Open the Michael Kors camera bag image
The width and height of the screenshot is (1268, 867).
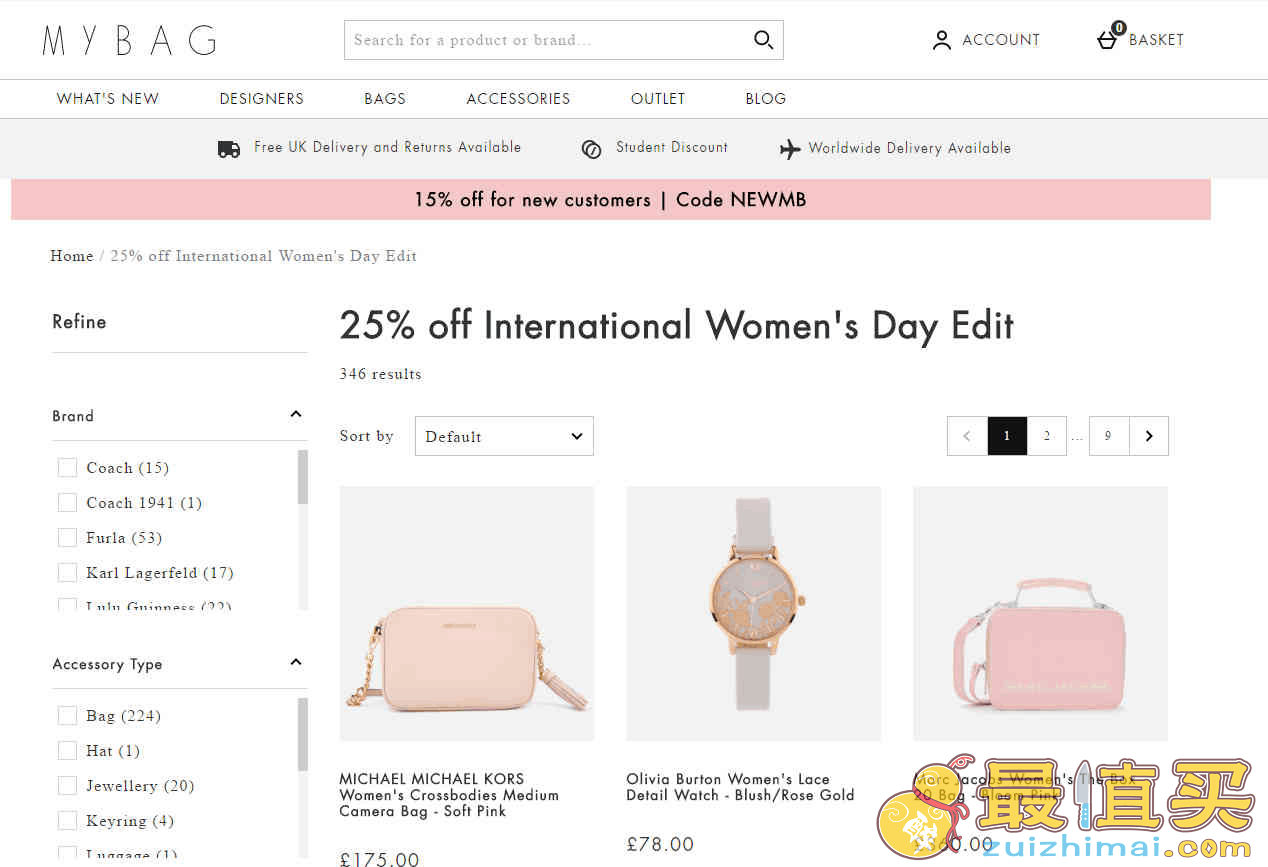pyautogui.click(x=467, y=614)
